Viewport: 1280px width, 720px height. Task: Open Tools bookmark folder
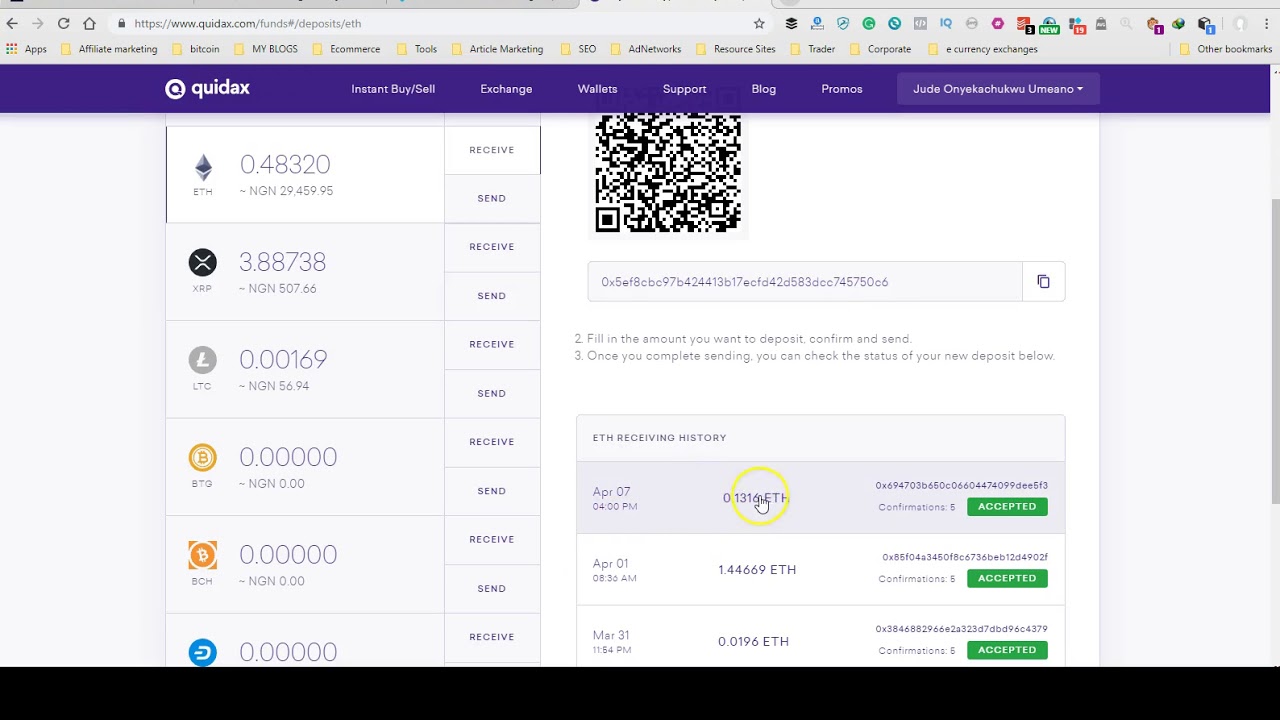click(x=416, y=49)
